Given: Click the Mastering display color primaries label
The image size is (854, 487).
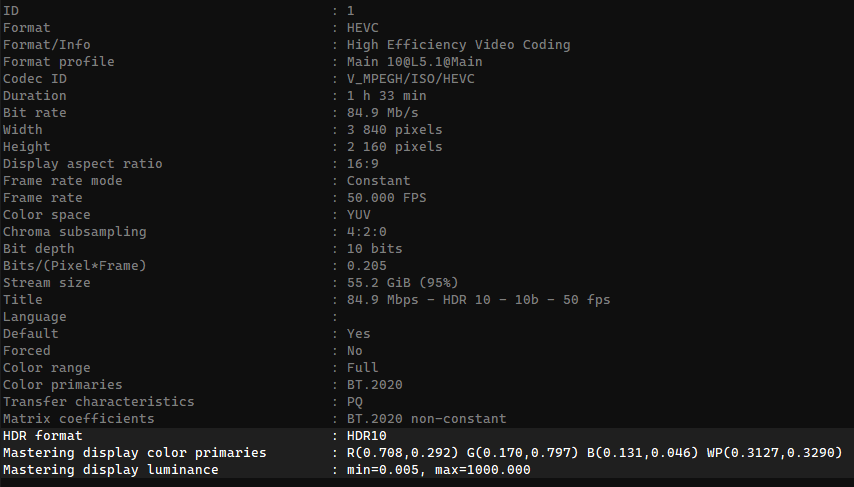Looking at the screenshot, I should [135, 453].
